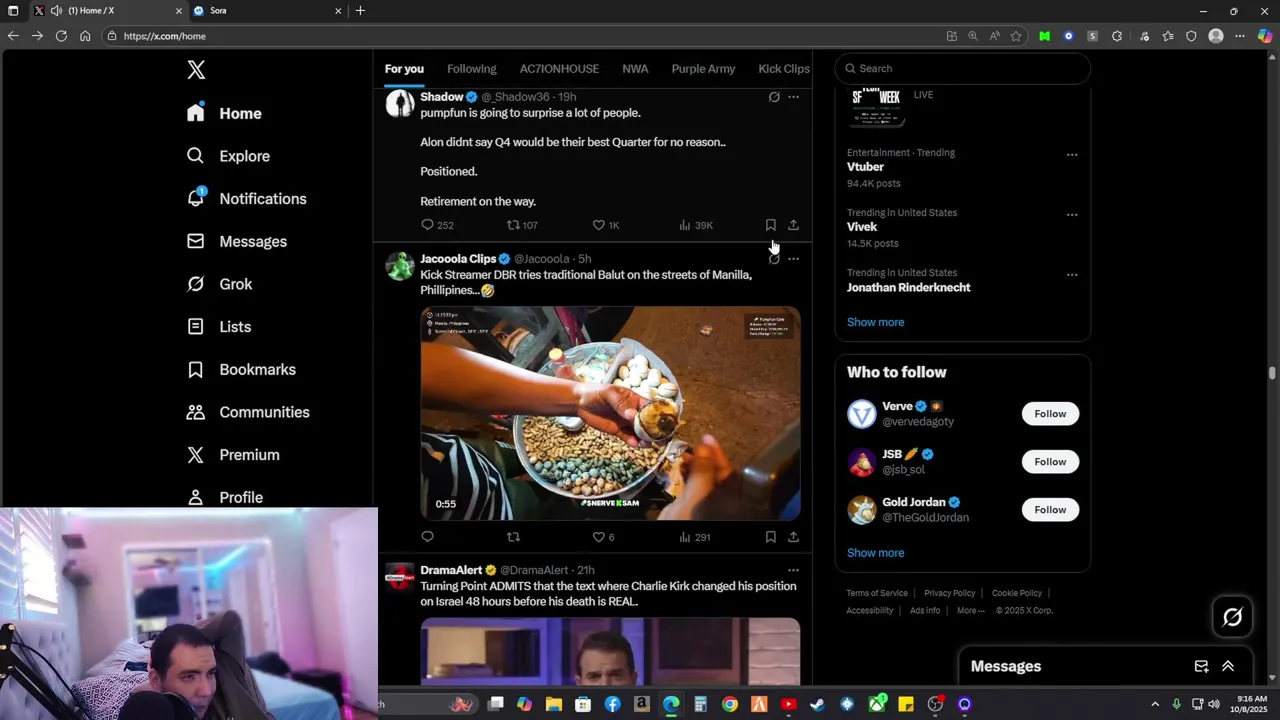Image resolution: width=1280 pixels, height=720 pixels.
Task: Follow the Verve account
Action: tap(1050, 414)
